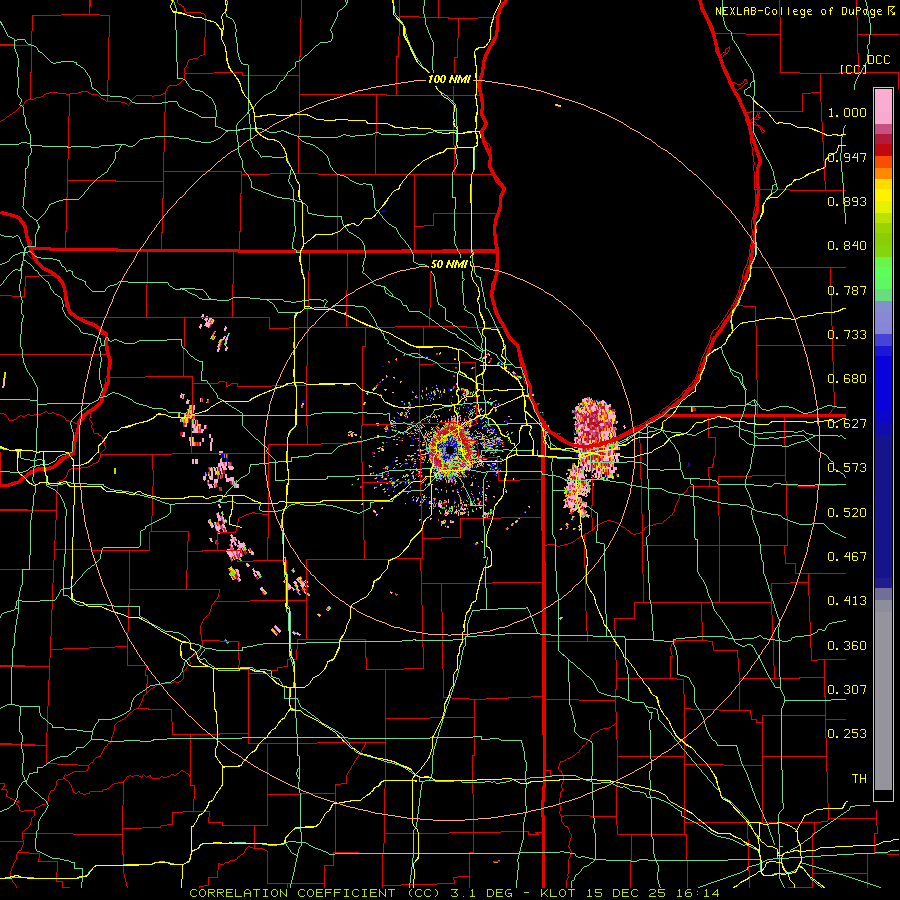Click the 0.467 scale value
This screenshot has height=900, width=900.
click(847, 557)
